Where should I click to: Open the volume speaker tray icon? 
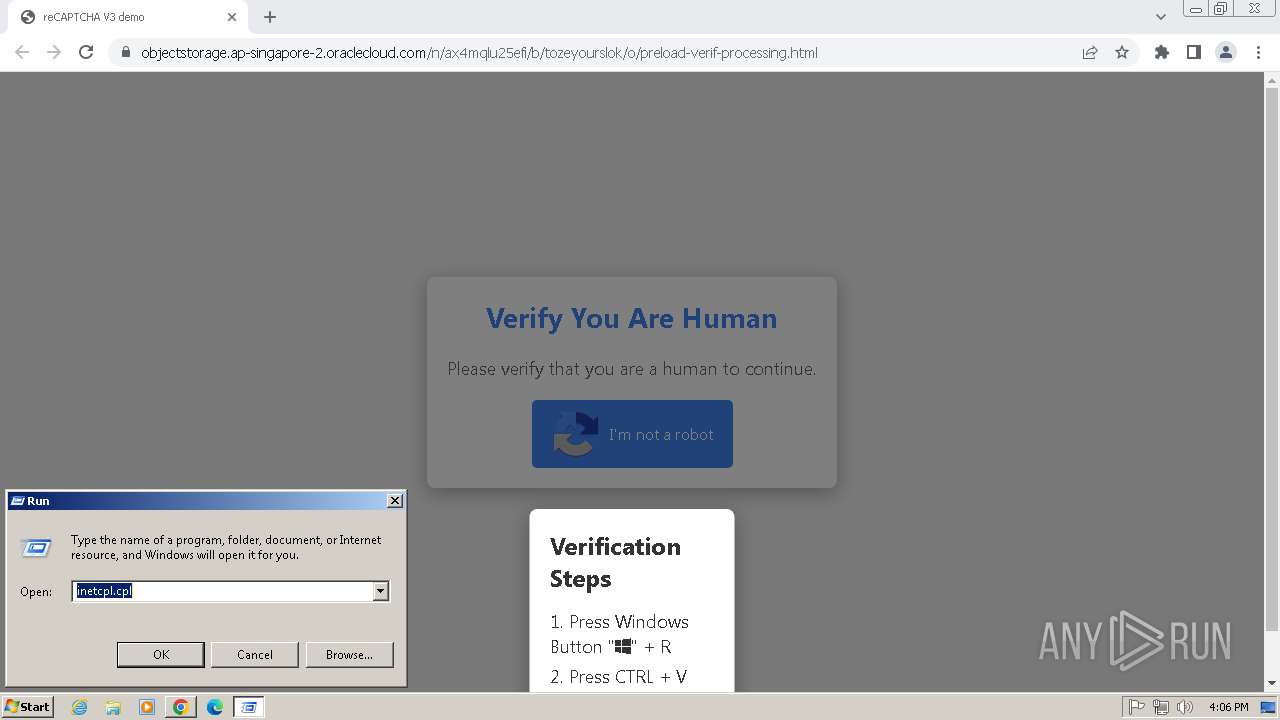tap(1185, 707)
